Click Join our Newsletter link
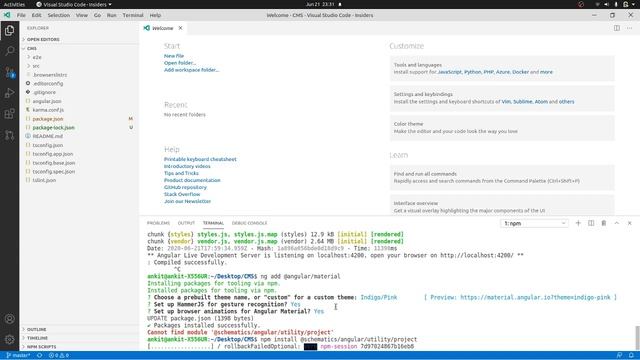The image size is (640, 360). point(187,201)
